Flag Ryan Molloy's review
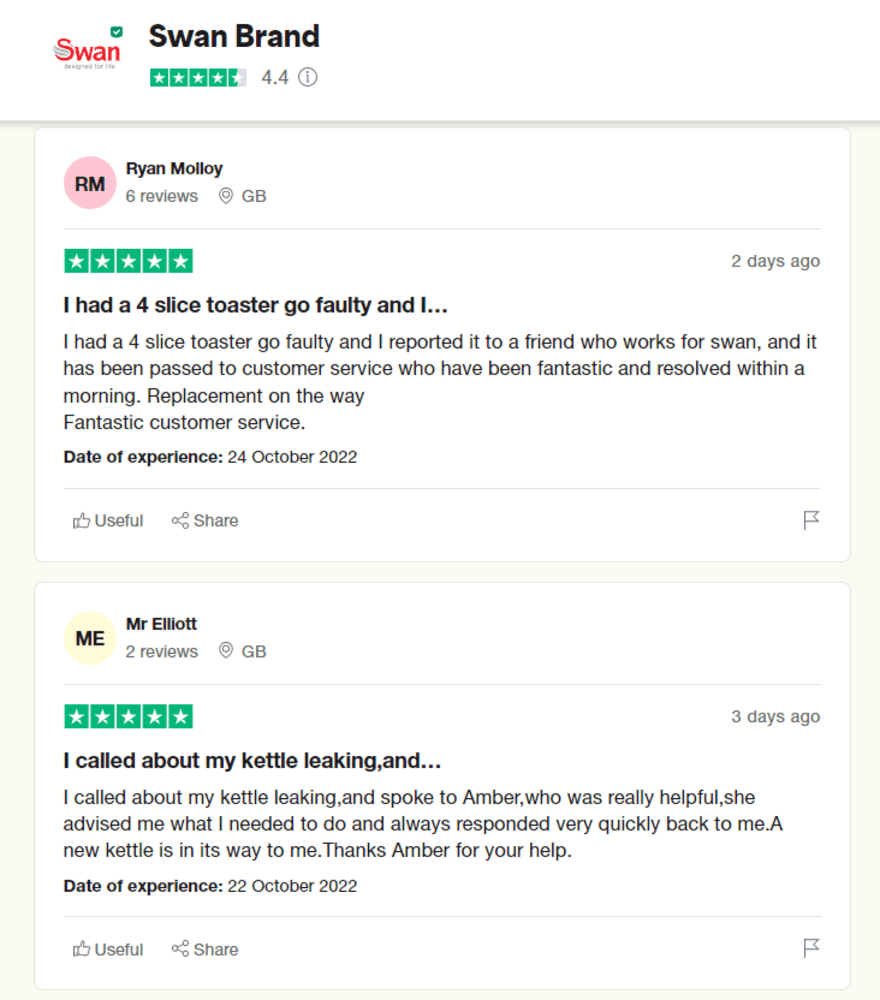 click(x=811, y=520)
